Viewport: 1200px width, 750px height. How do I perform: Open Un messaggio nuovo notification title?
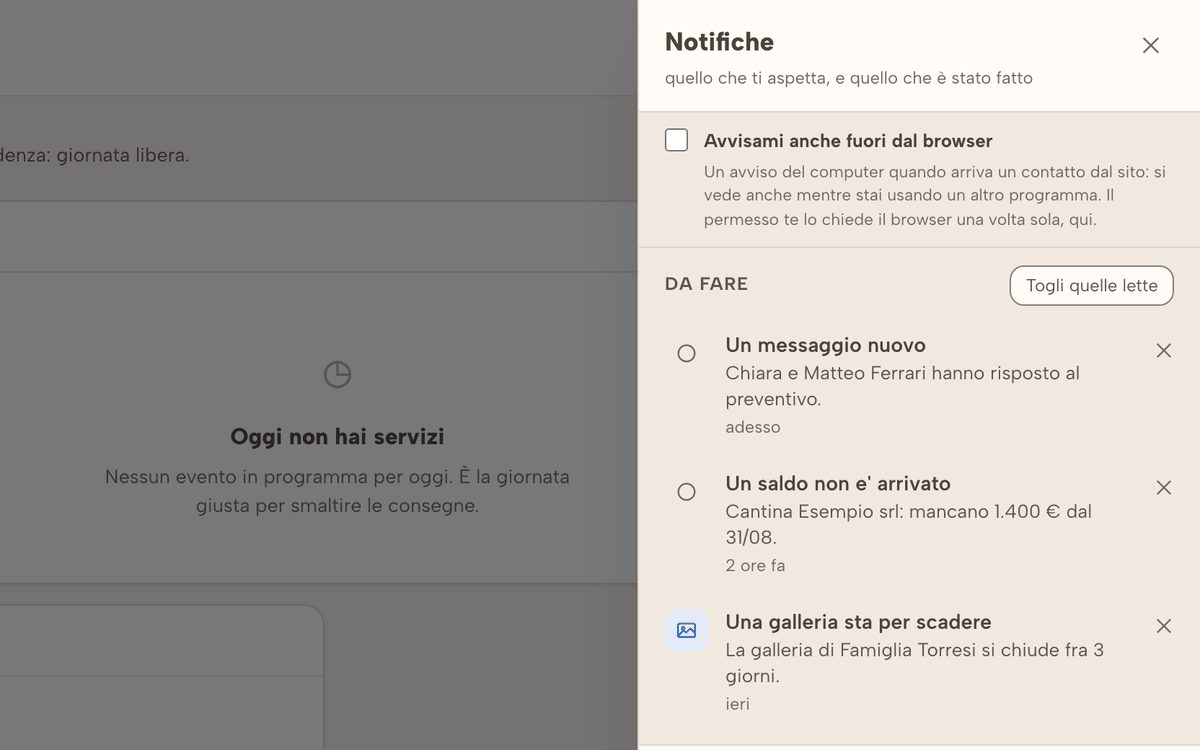pyautogui.click(x=825, y=345)
